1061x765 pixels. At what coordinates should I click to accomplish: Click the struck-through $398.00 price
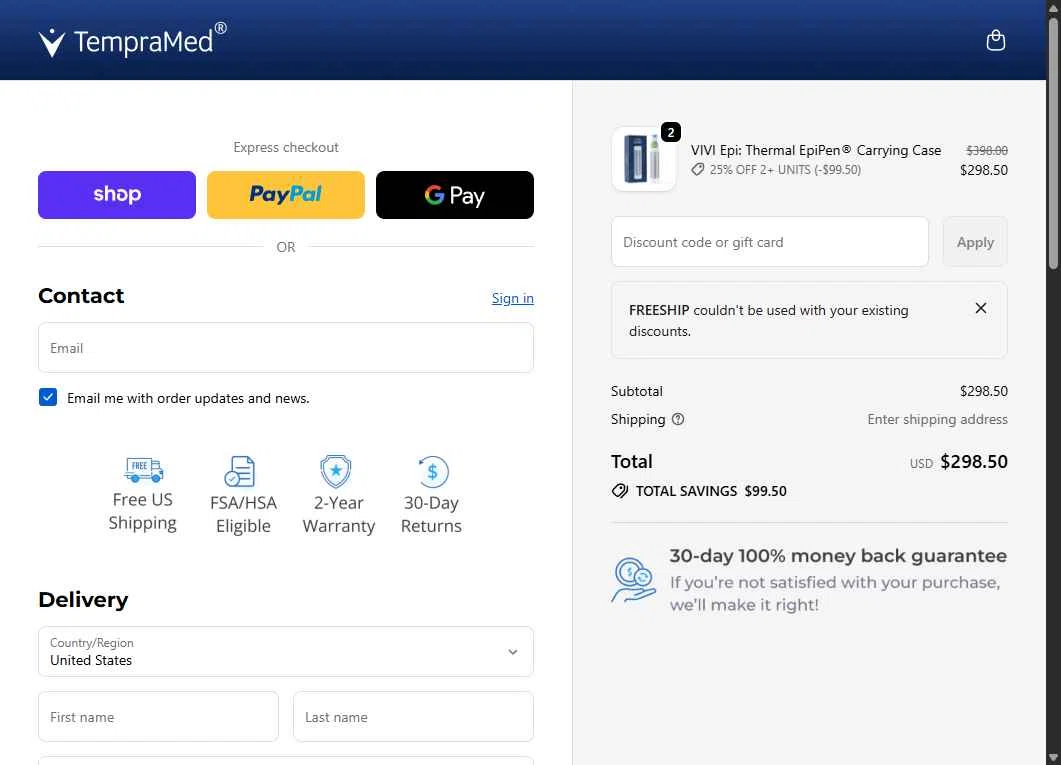[x=987, y=150]
